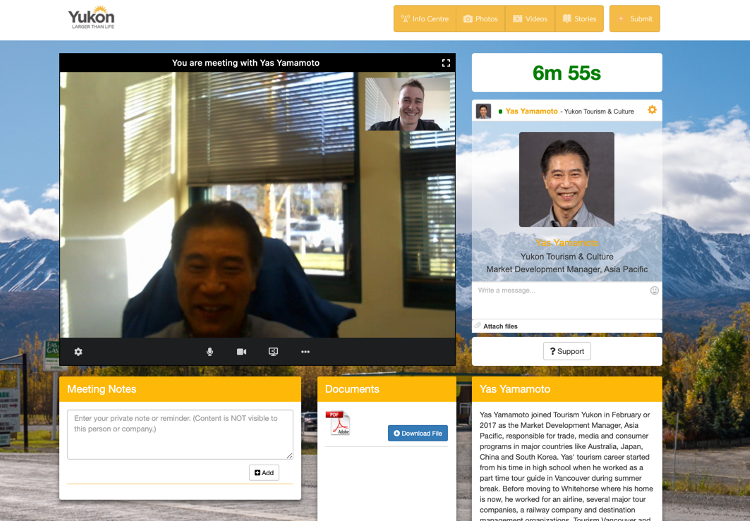Viewport: 750px width, 521px height.
Task: Click the Documents panel header
Action: pyautogui.click(x=386, y=389)
